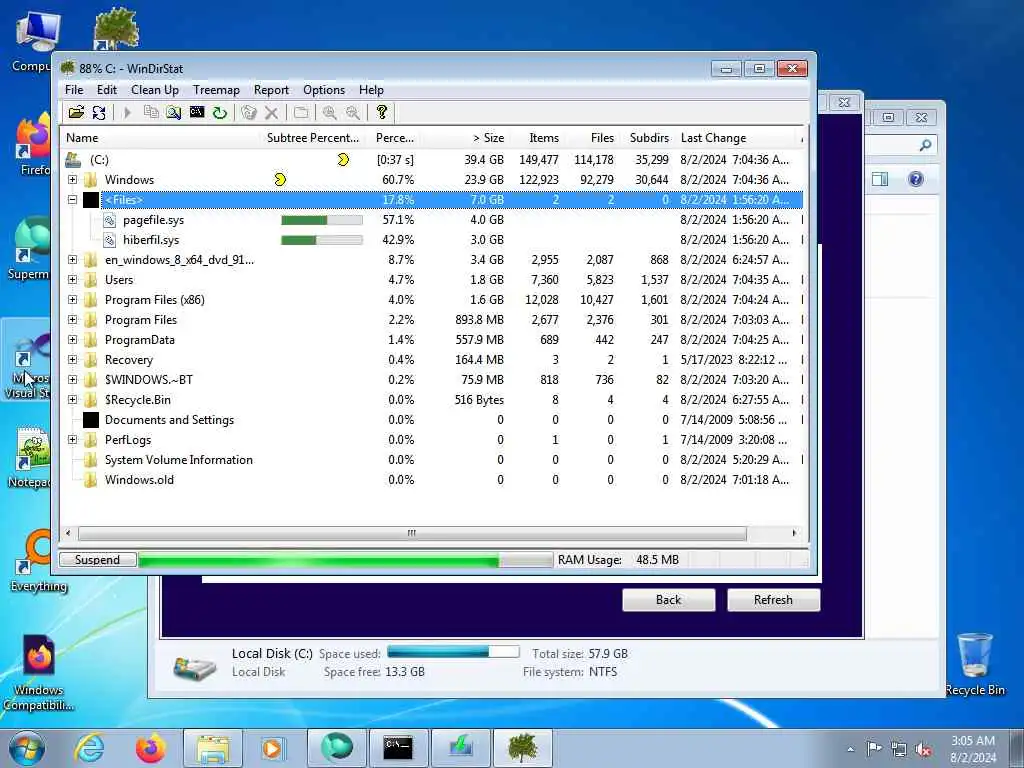Open Command Prompt Here toolbar icon
1024x768 pixels.
197,112
